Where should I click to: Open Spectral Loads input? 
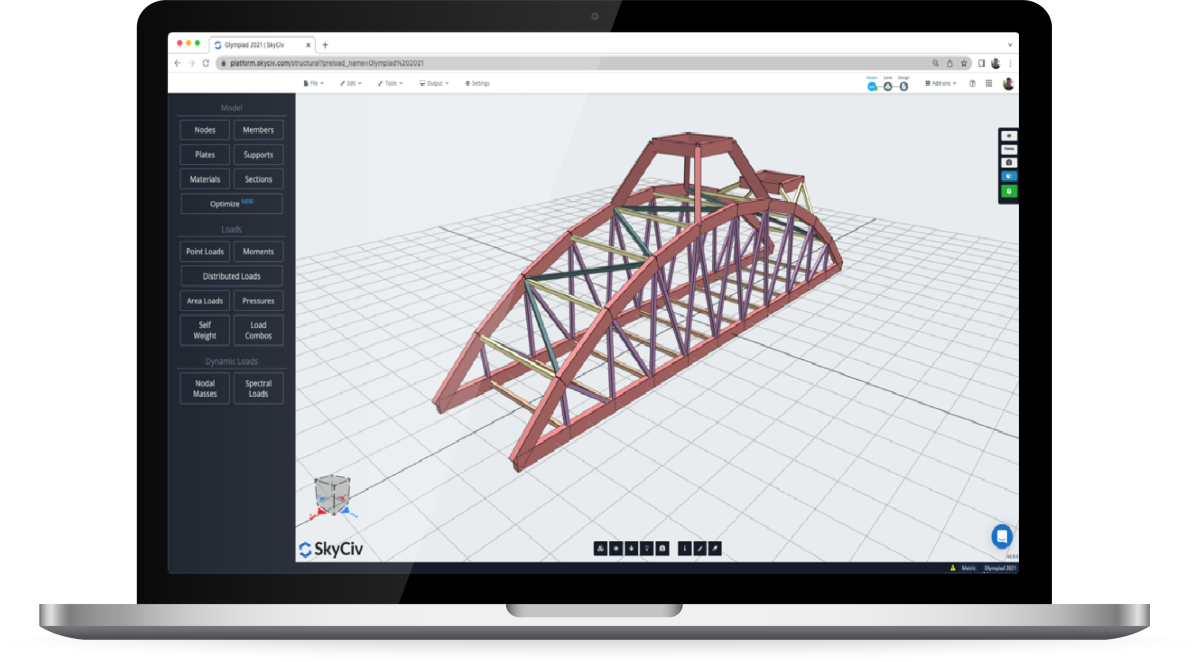pos(258,389)
